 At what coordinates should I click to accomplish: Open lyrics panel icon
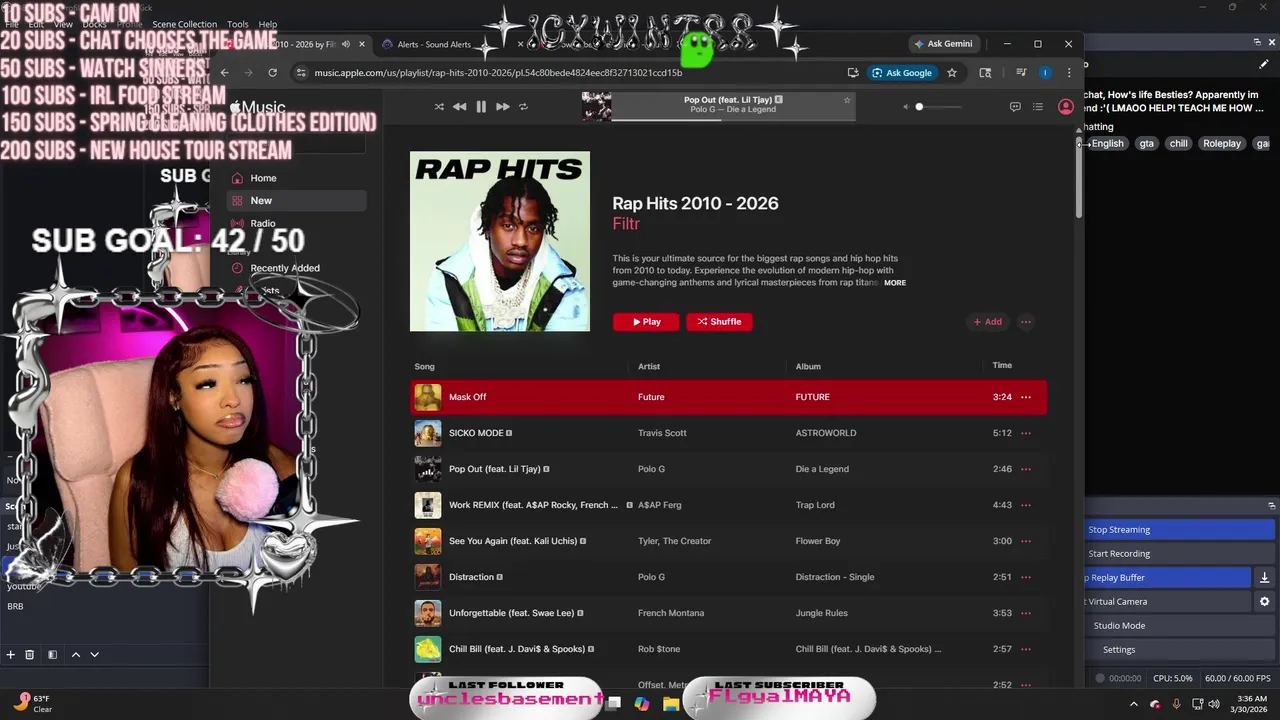[x=1015, y=107]
